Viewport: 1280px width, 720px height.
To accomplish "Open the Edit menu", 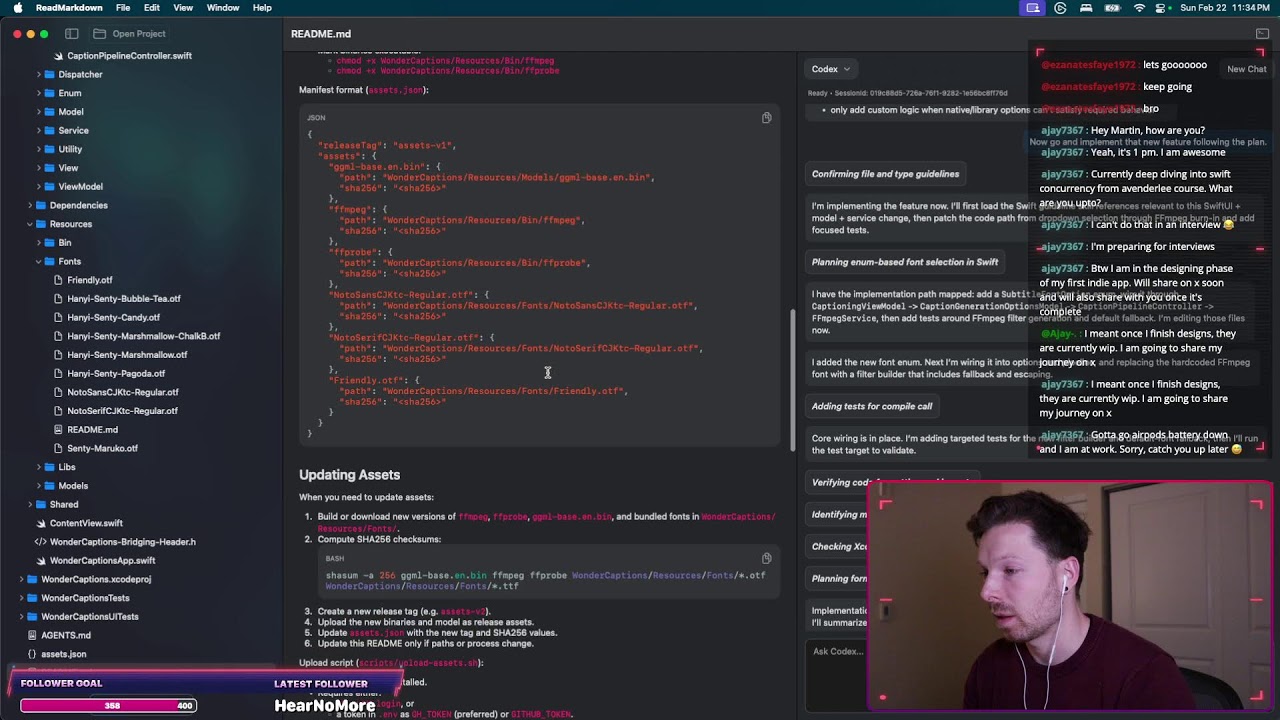I will [152, 8].
